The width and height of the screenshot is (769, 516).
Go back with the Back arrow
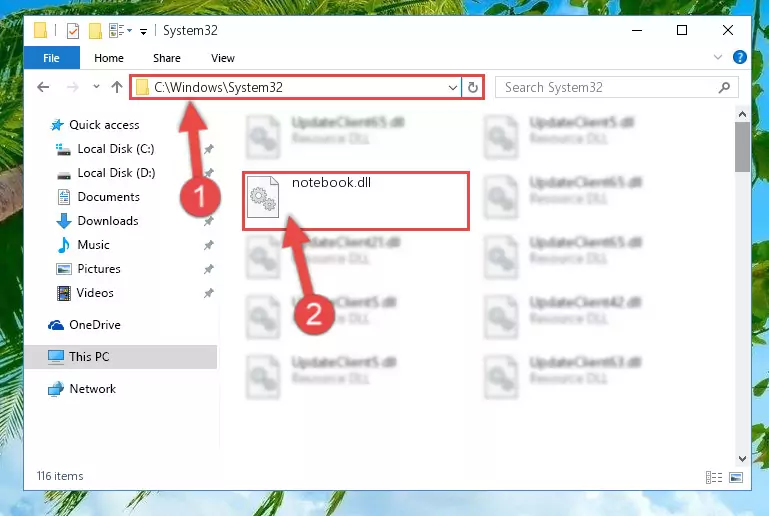pos(43,87)
